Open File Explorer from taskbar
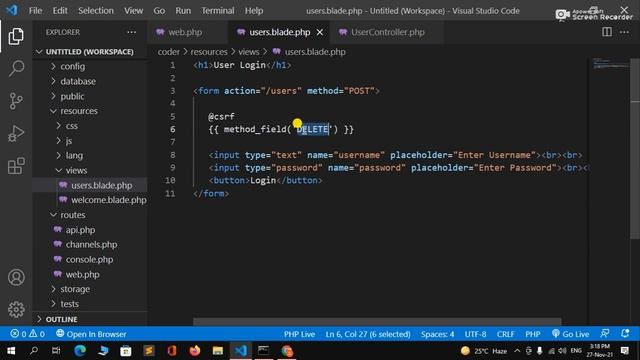640x360 pixels. (218, 351)
